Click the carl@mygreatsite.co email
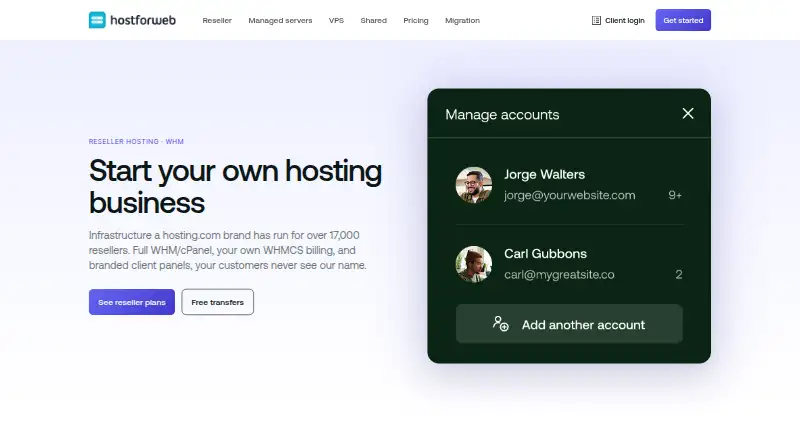800x440 pixels. coord(559,275)
